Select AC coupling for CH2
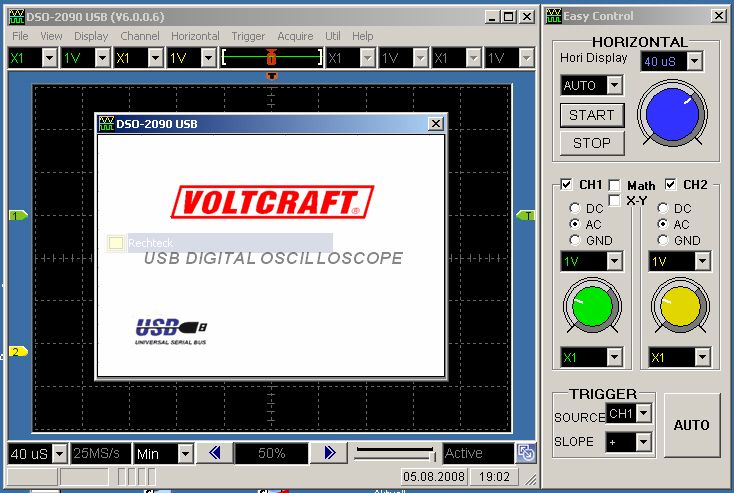 pyautogui.click(x=663, y=224)
